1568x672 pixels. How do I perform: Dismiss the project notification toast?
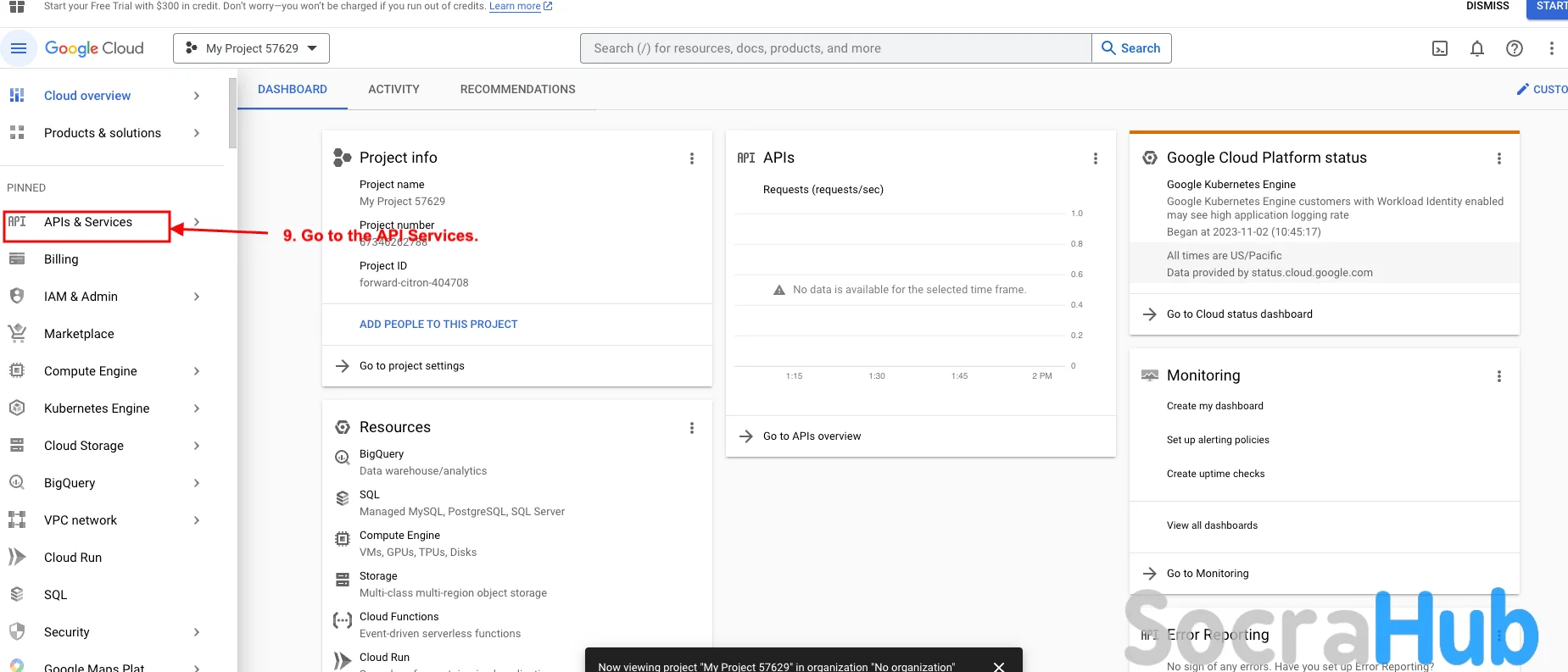[x=999, y=666]
